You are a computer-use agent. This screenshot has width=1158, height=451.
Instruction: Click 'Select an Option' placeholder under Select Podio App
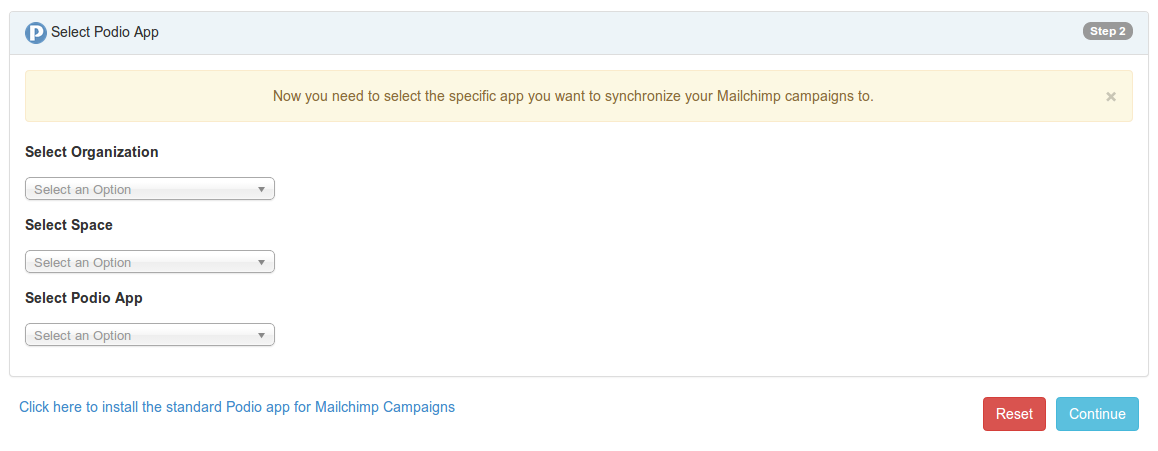tap(83, 336)
